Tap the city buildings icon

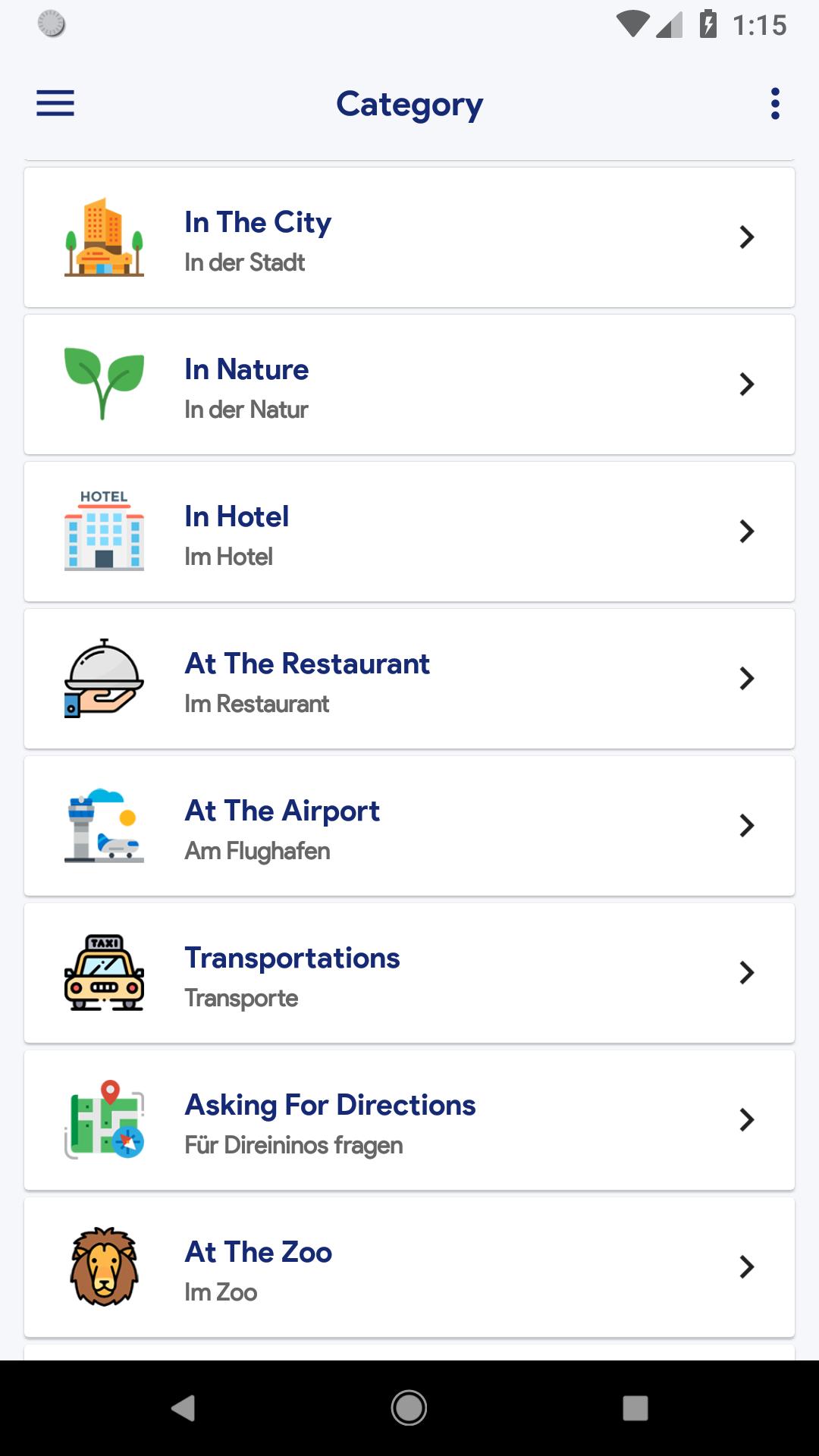pos(104,237)
